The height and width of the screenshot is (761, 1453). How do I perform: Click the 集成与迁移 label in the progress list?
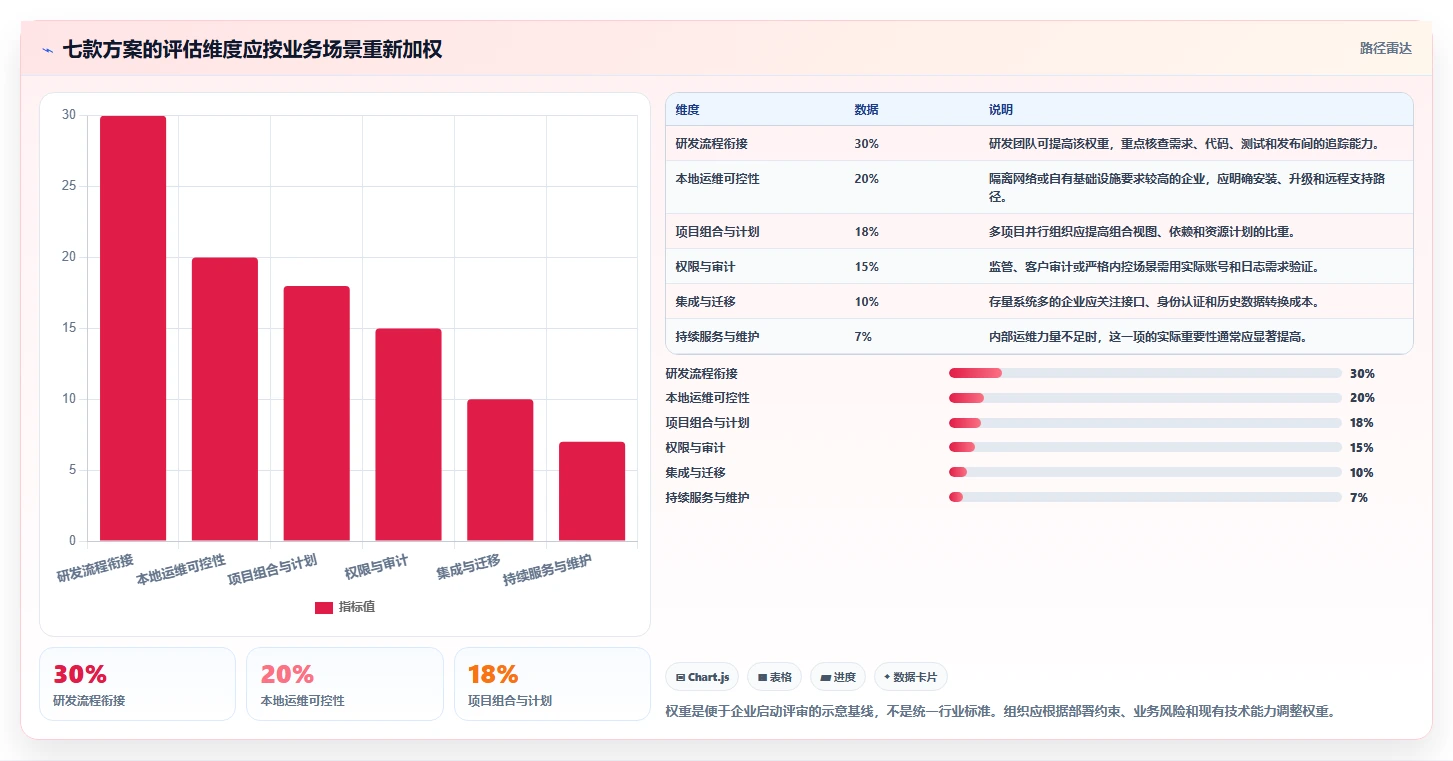696,472
